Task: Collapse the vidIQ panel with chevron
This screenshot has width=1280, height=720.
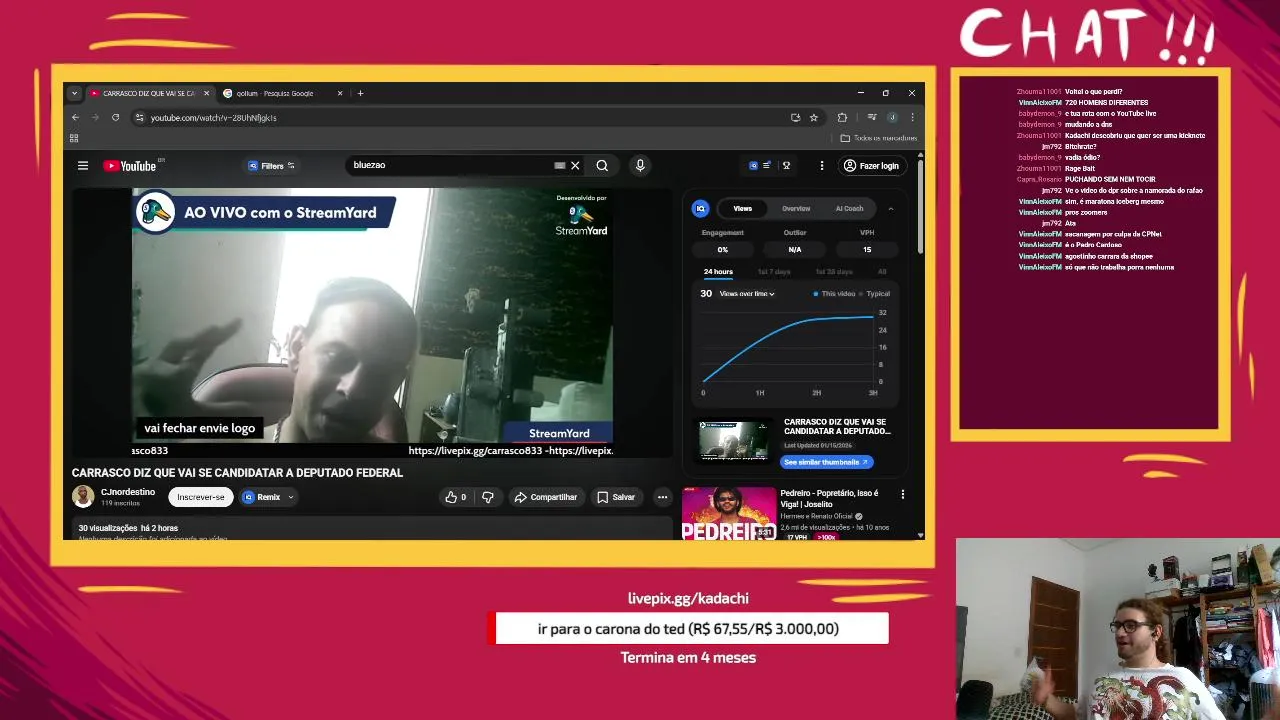Action: (x=891, y=208)
